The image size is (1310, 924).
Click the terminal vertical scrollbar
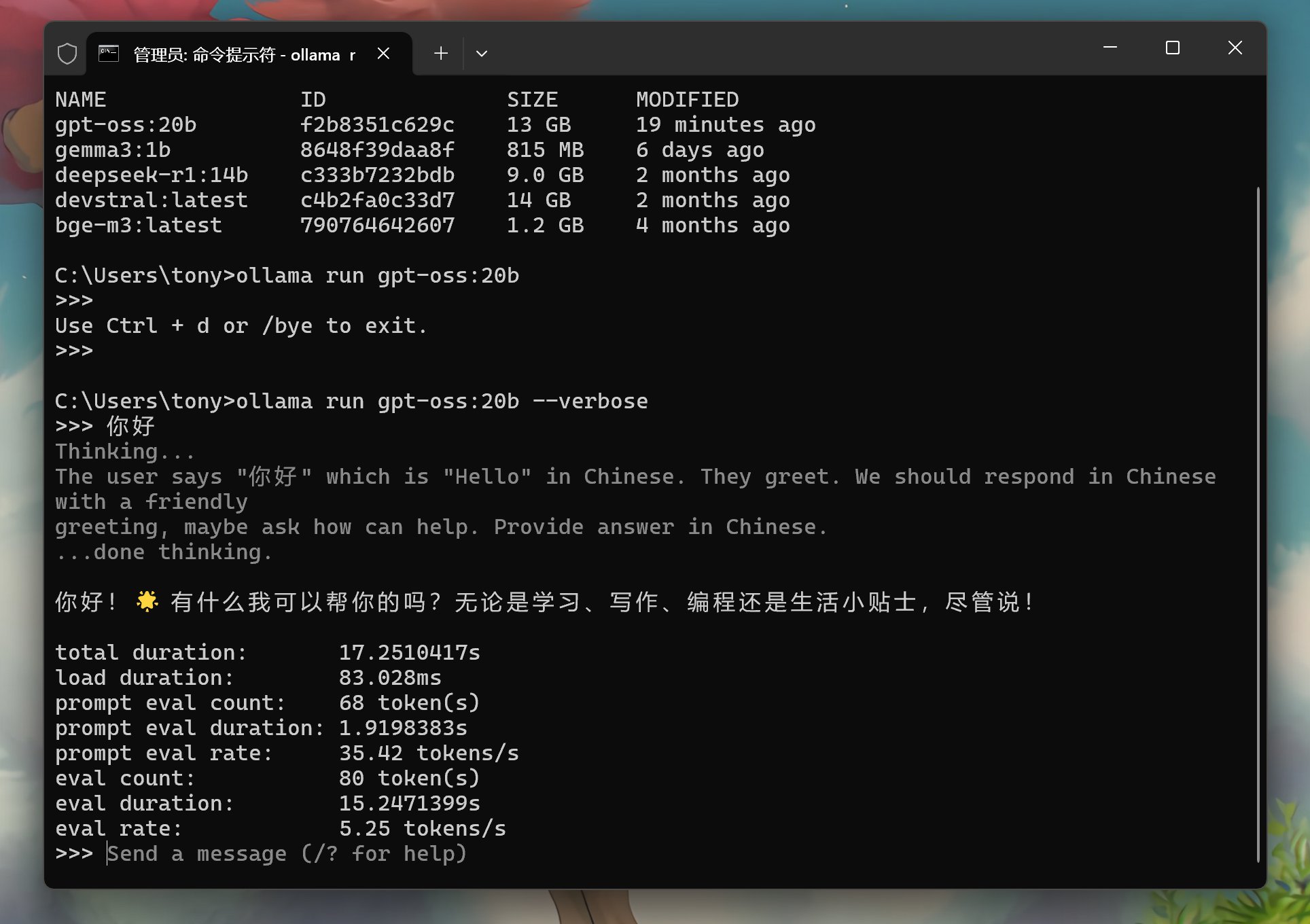click(1258, 523)
